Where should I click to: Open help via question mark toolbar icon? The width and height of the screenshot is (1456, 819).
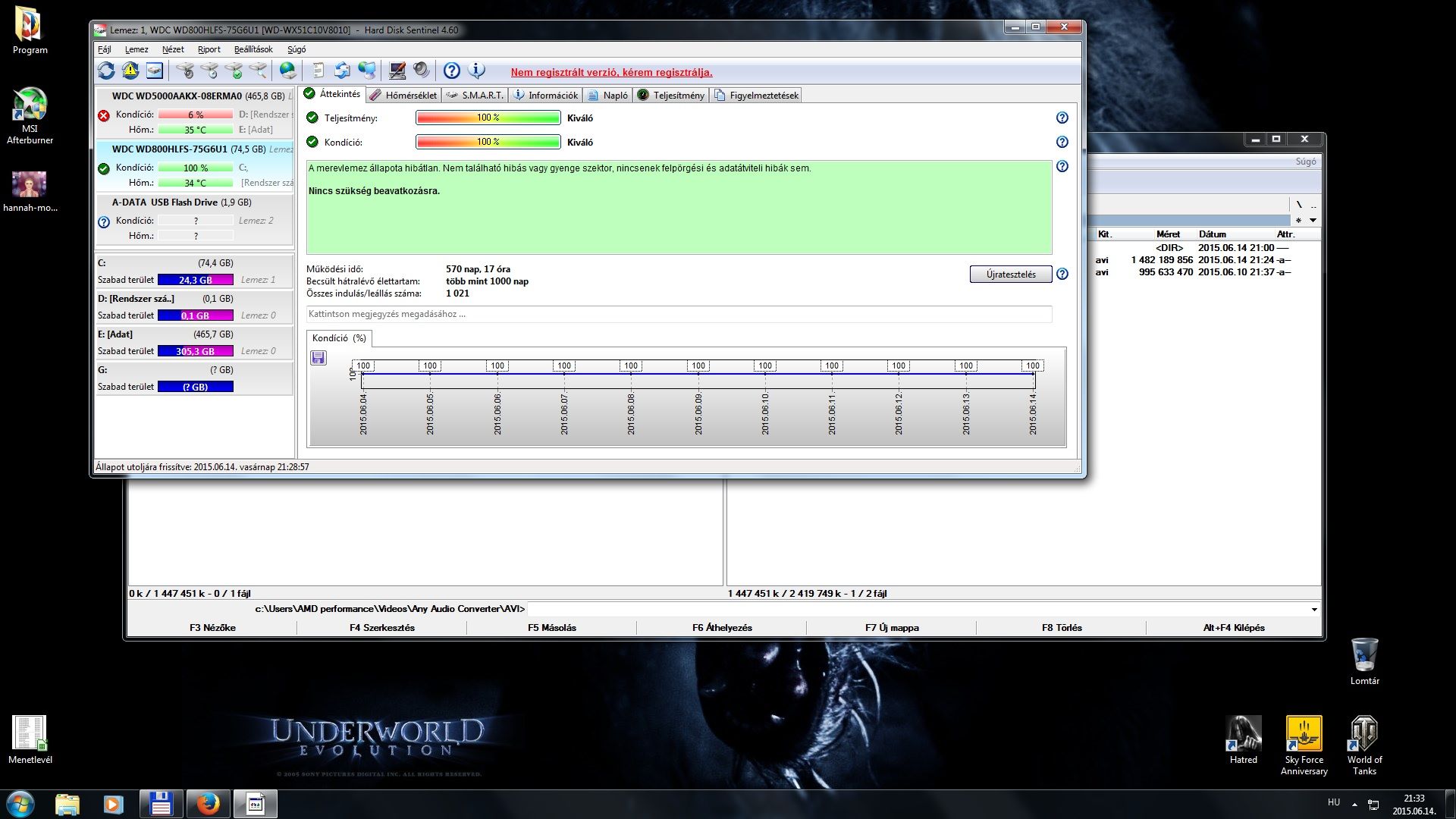[452, 71]
